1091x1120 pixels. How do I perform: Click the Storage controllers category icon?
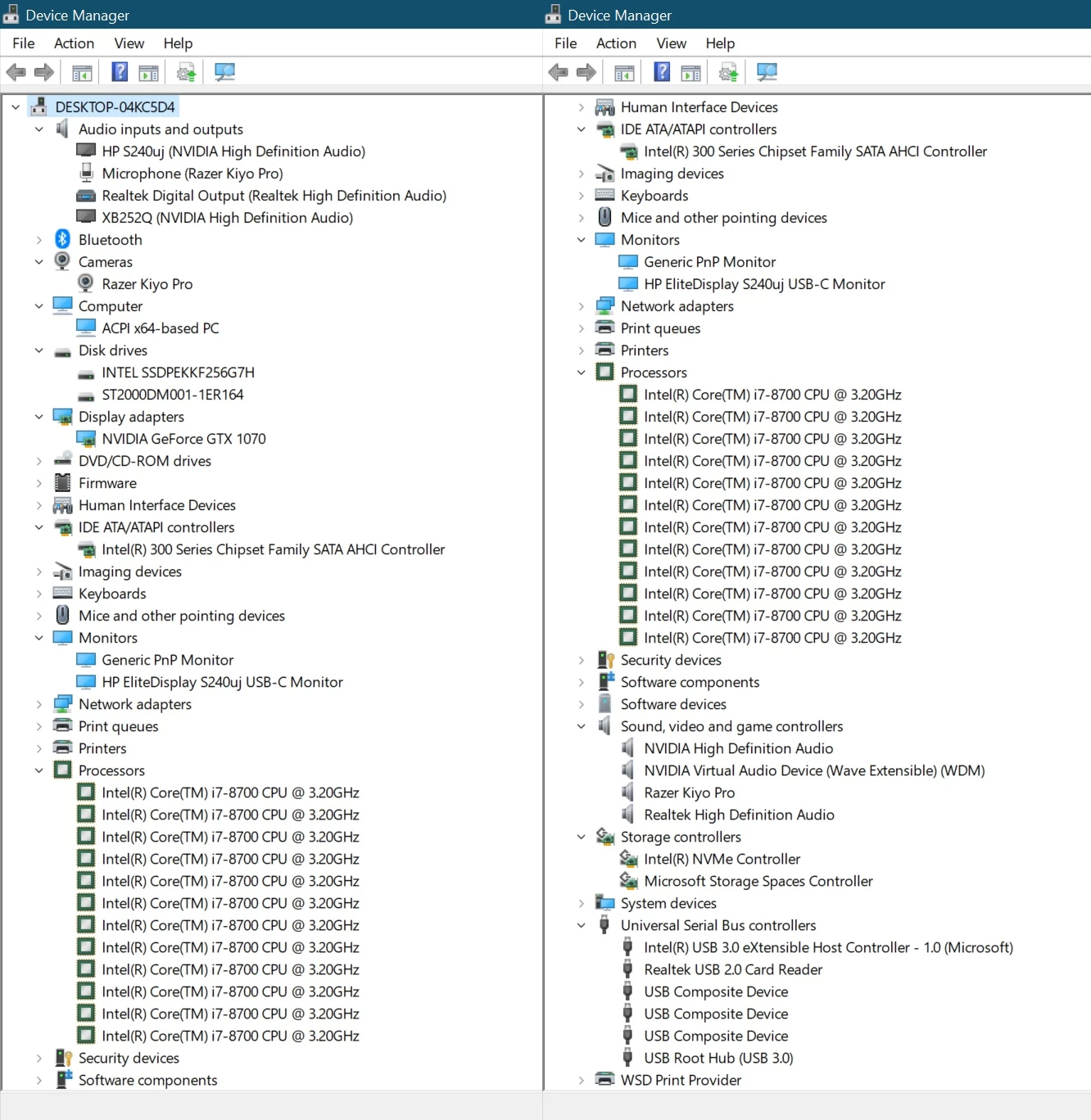605,836
